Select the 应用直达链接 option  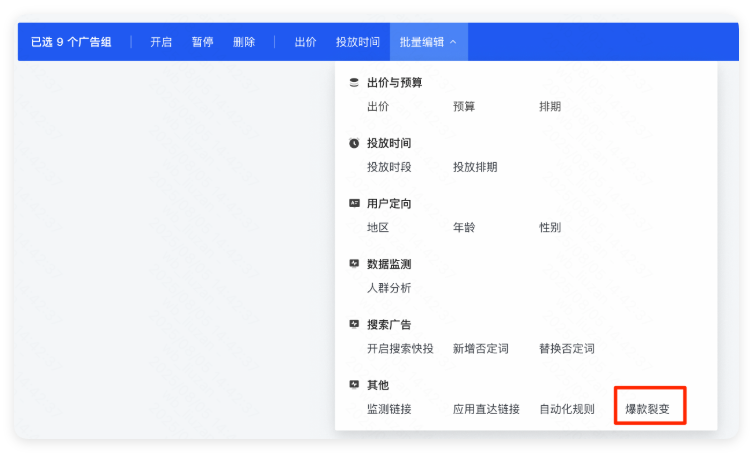(x=486, y=409)
